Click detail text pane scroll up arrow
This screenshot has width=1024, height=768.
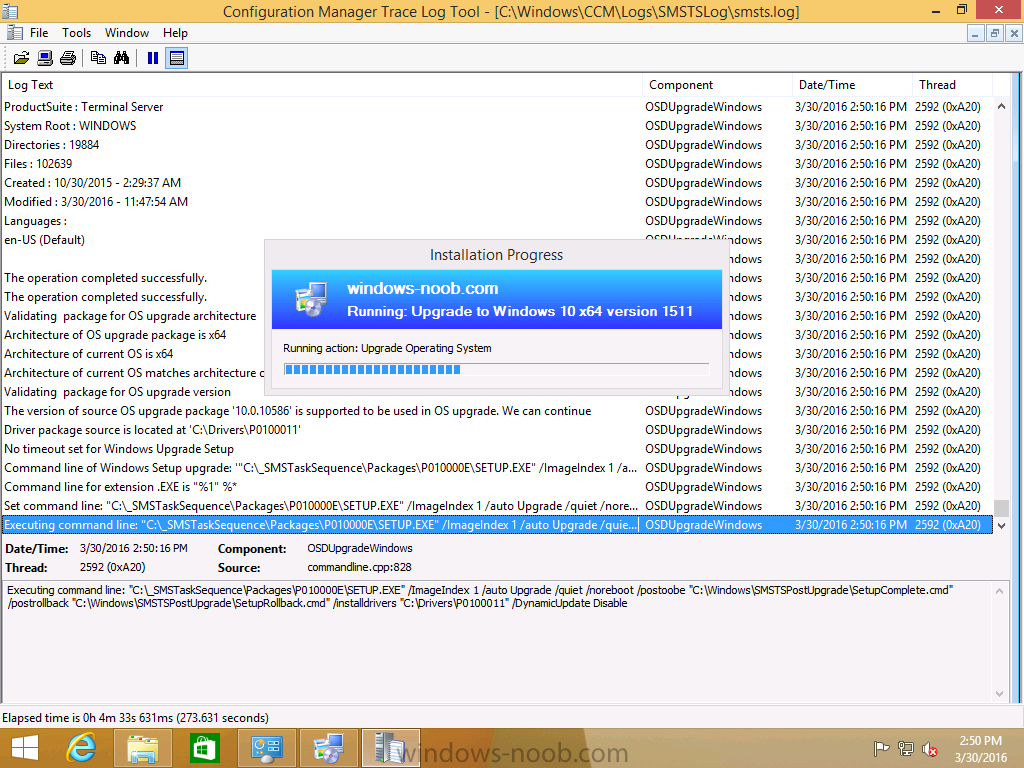999,591
